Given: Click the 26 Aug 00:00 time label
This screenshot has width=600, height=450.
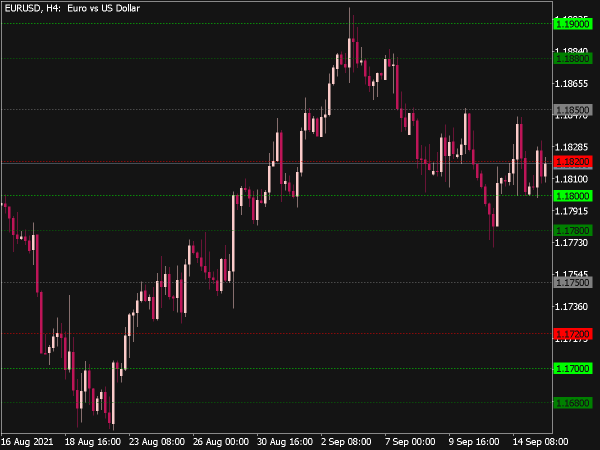Looking at the screenshot, I should (221, 442).
